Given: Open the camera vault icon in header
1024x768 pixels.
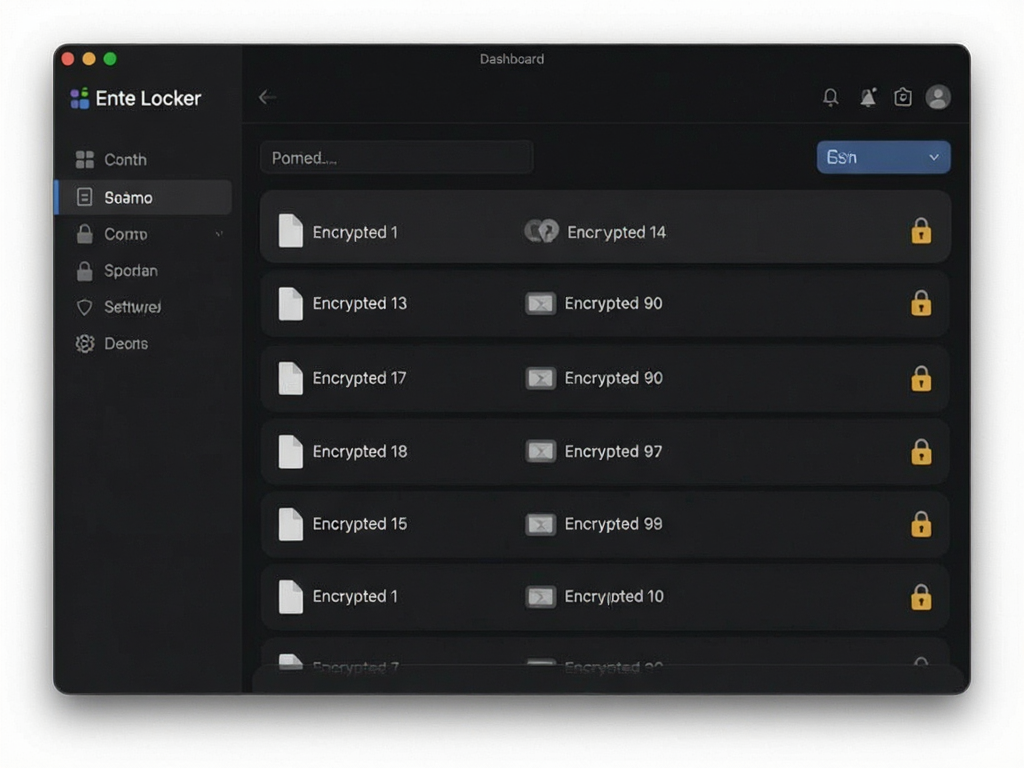Looking at the screenshot, I should 903,97.
